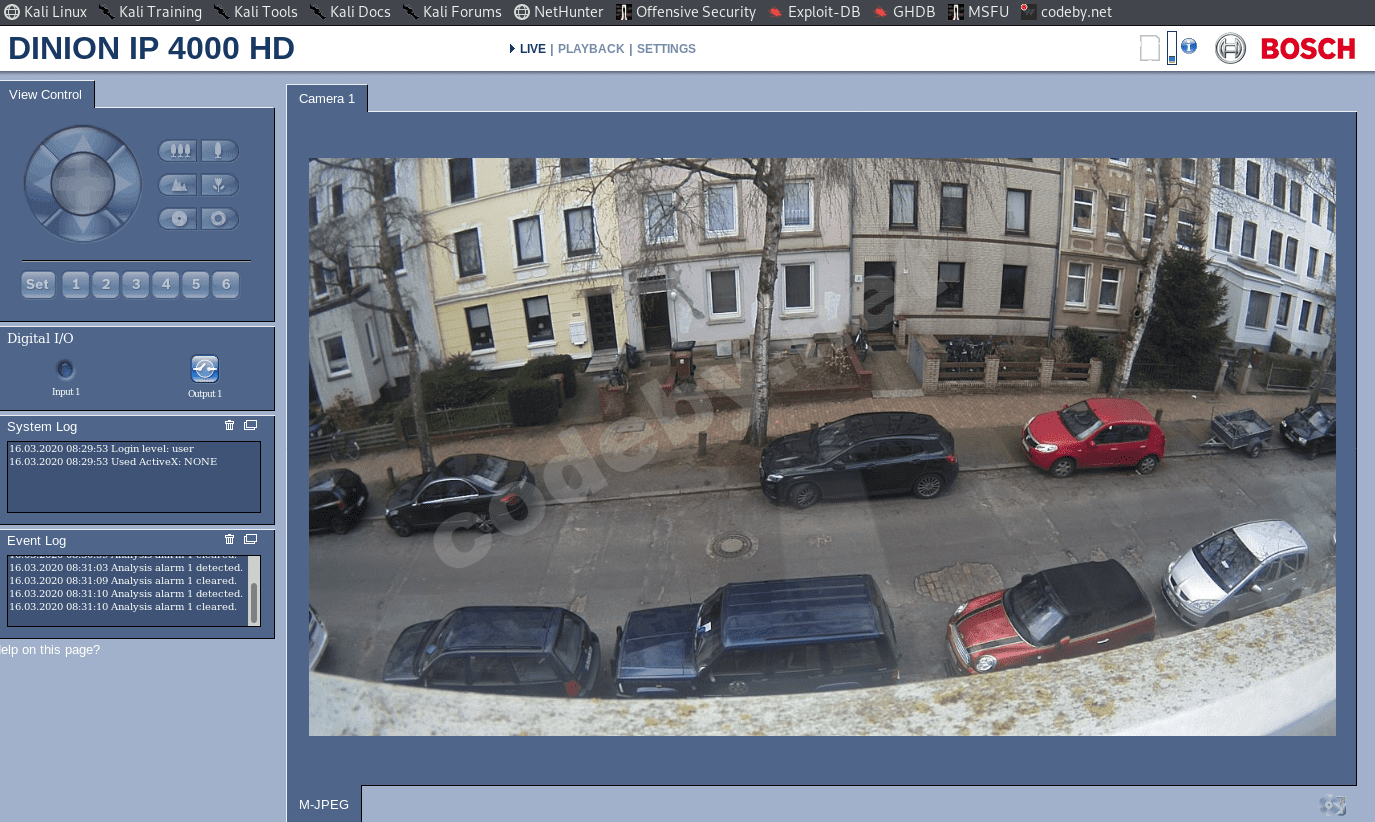This screenshot has height=822, width=1375.
Task: Open the Kali Forums bookmark
Action: pyautogui.click(x=453, y=12)
